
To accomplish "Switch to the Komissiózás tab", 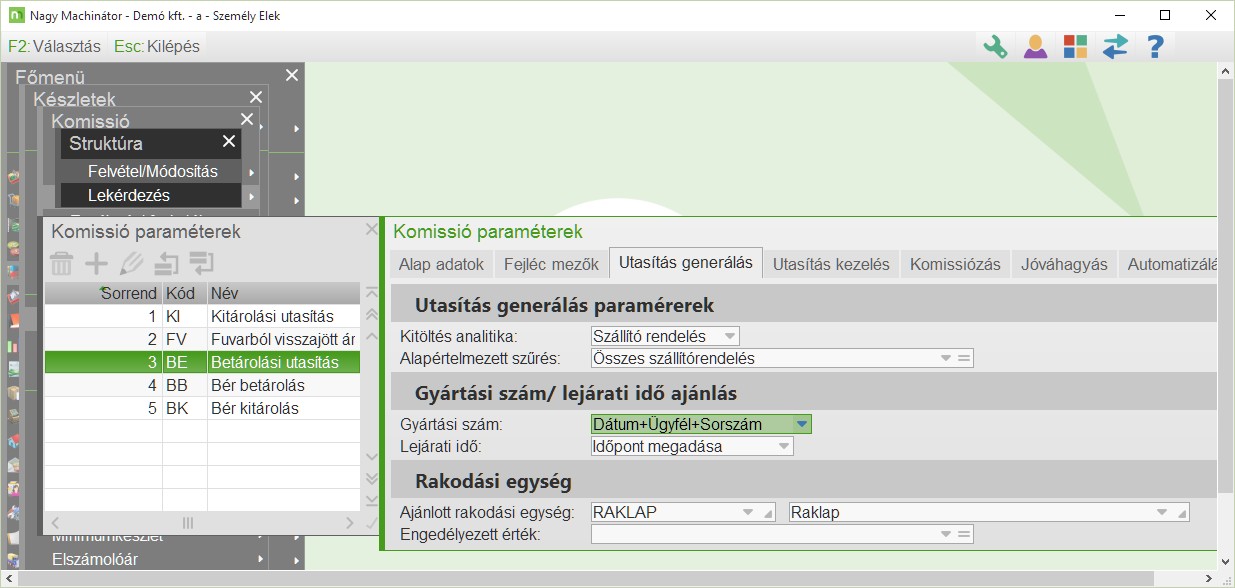I will 955,265.
